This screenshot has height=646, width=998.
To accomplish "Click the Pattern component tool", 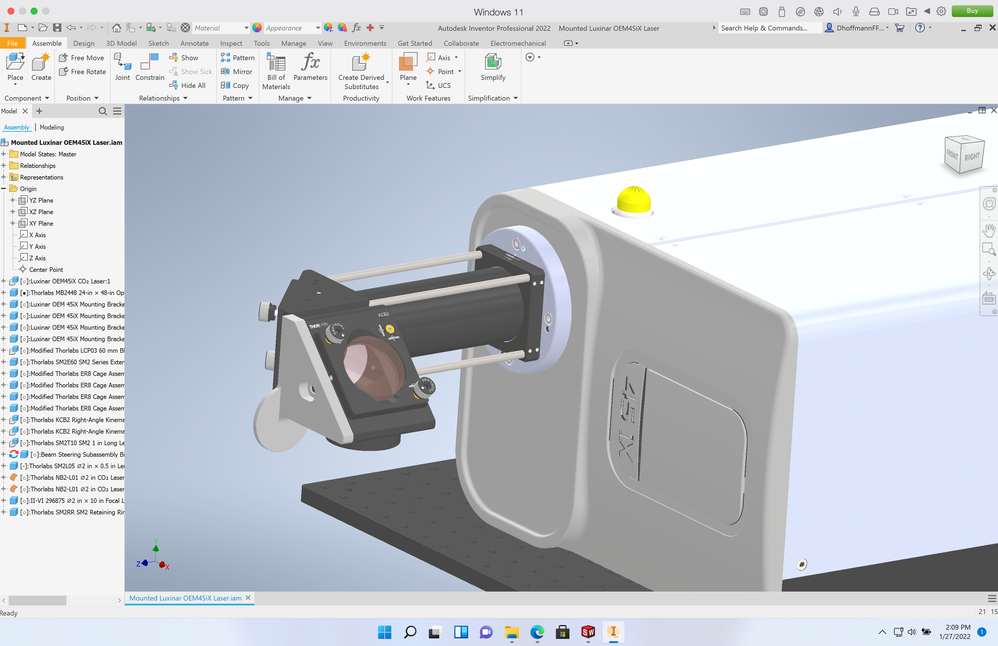I will point(237,57).
